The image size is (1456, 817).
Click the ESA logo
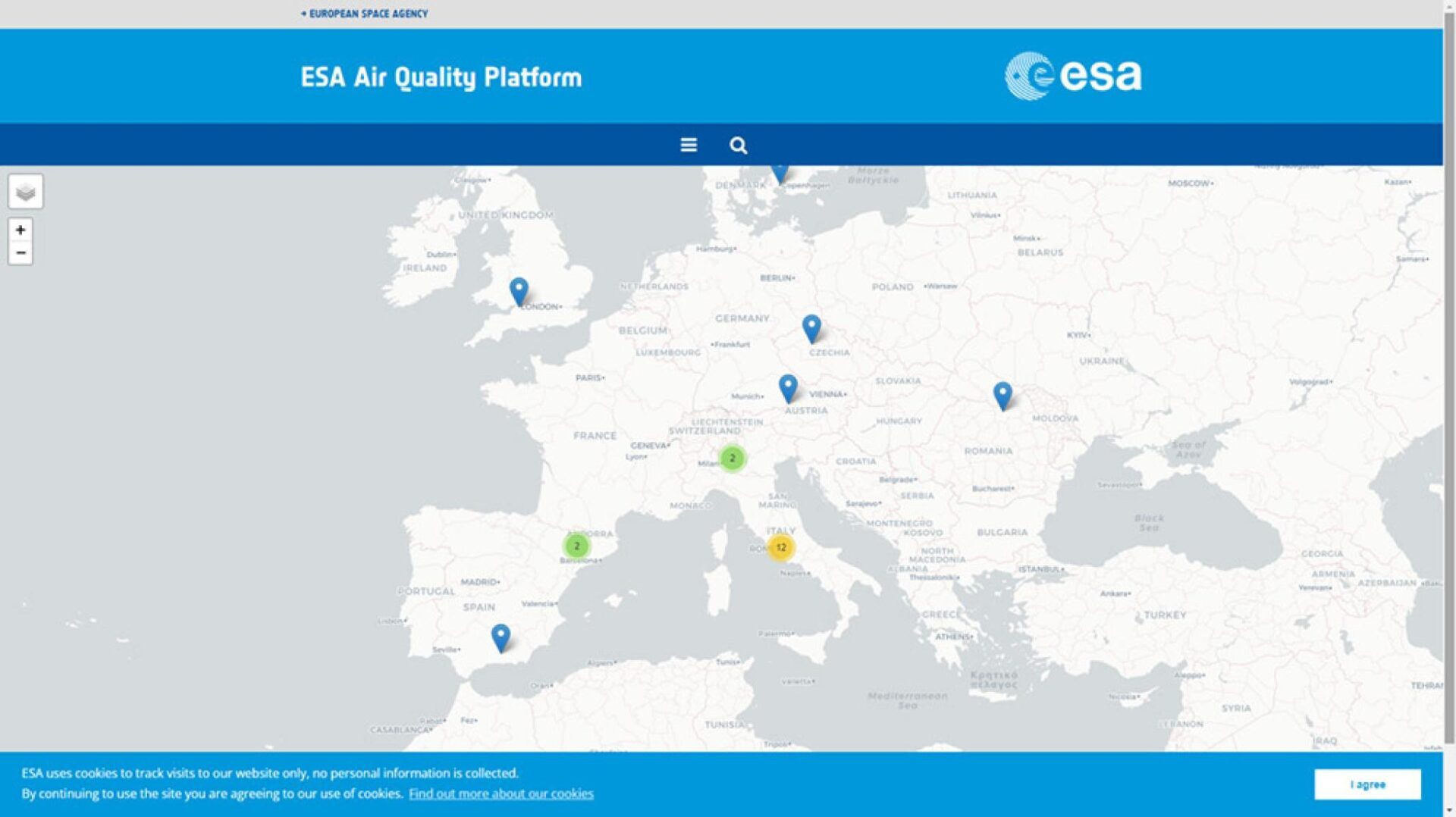pos(1073,76)
